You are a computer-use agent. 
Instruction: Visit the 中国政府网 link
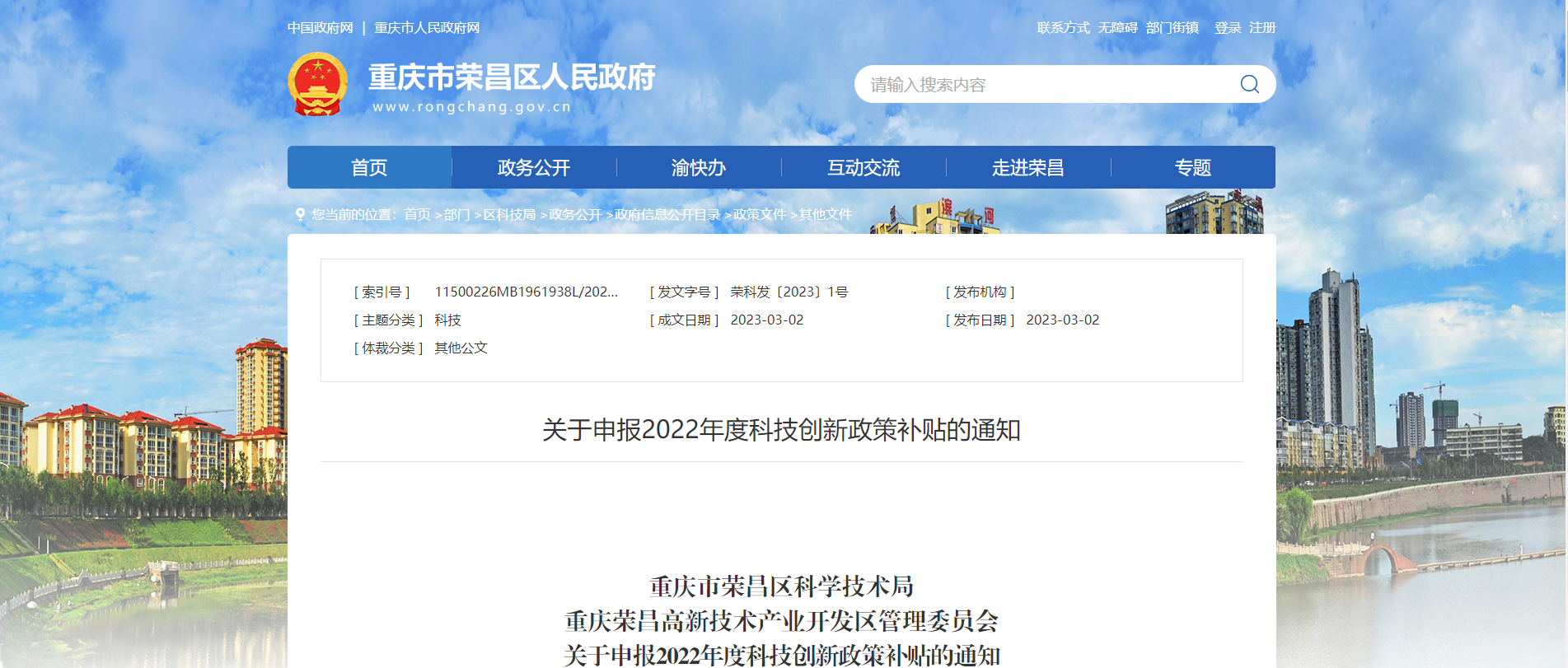pos(321,28)
